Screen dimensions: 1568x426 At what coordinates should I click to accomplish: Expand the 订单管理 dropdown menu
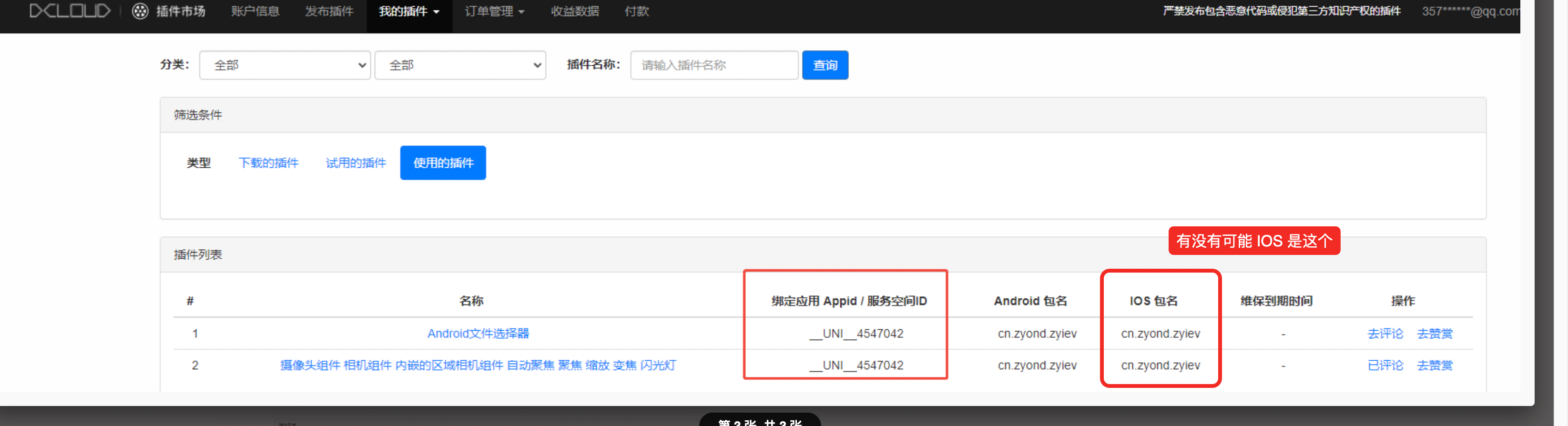tap(494, 11)
